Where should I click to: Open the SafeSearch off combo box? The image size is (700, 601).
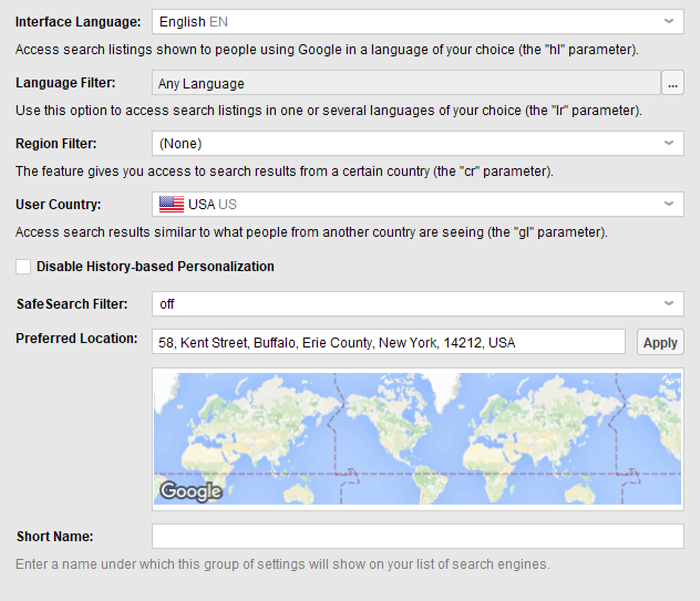[406, 302]
